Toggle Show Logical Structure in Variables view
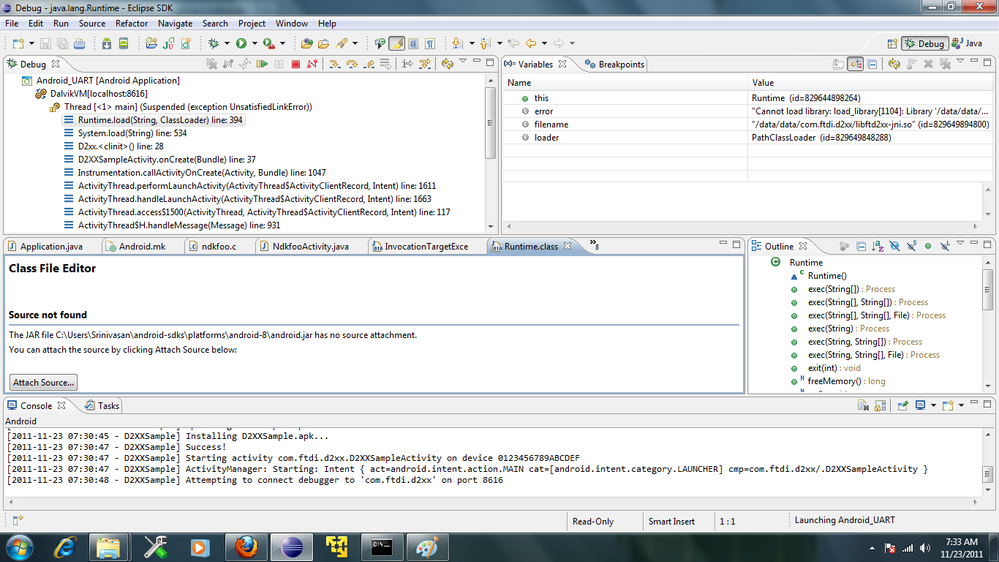 (856, 64)
